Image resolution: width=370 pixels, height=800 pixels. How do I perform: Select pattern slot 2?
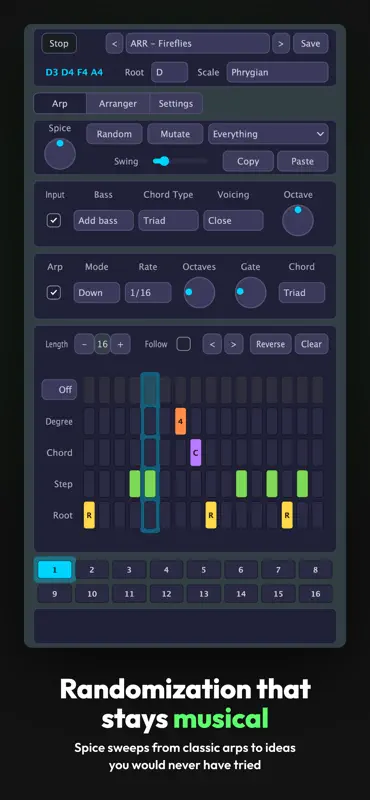(92, 569)
